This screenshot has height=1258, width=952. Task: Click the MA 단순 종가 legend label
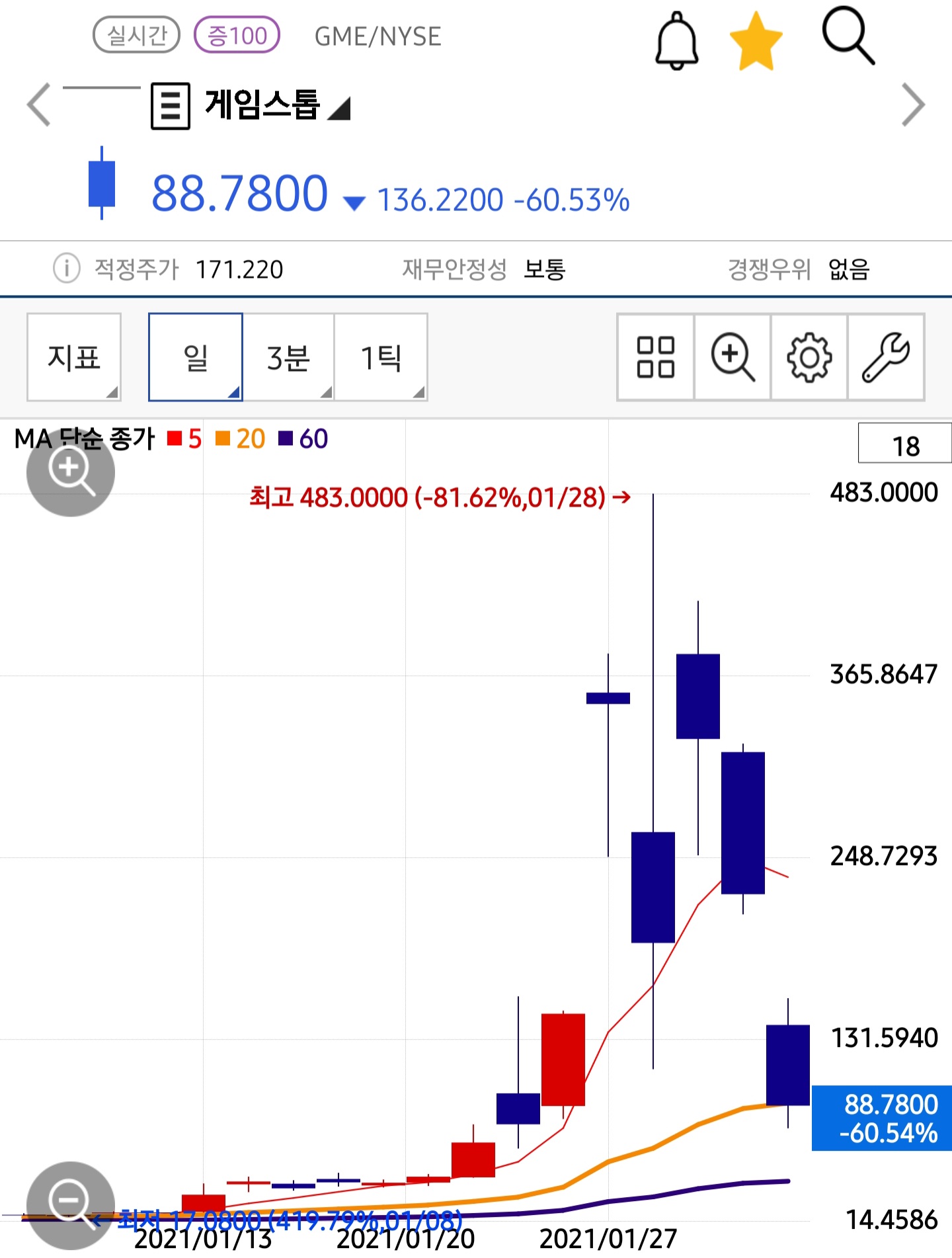click(85, 439)
